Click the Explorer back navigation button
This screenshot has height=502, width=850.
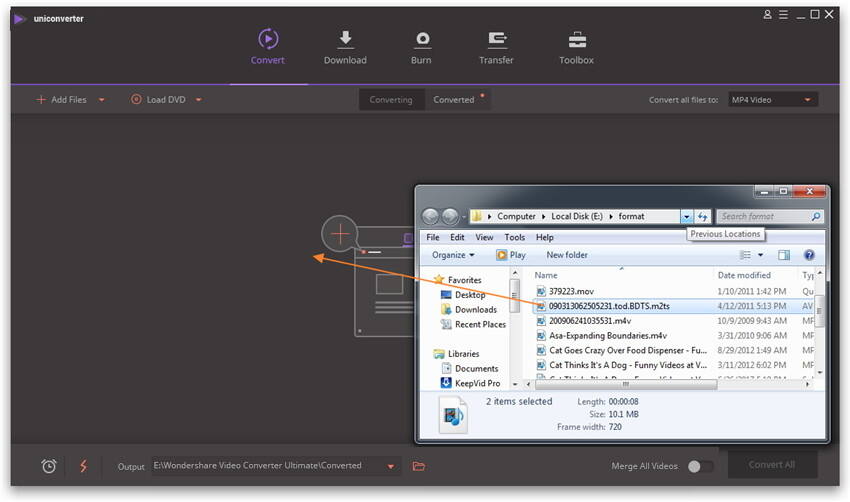tap(430, 216)
